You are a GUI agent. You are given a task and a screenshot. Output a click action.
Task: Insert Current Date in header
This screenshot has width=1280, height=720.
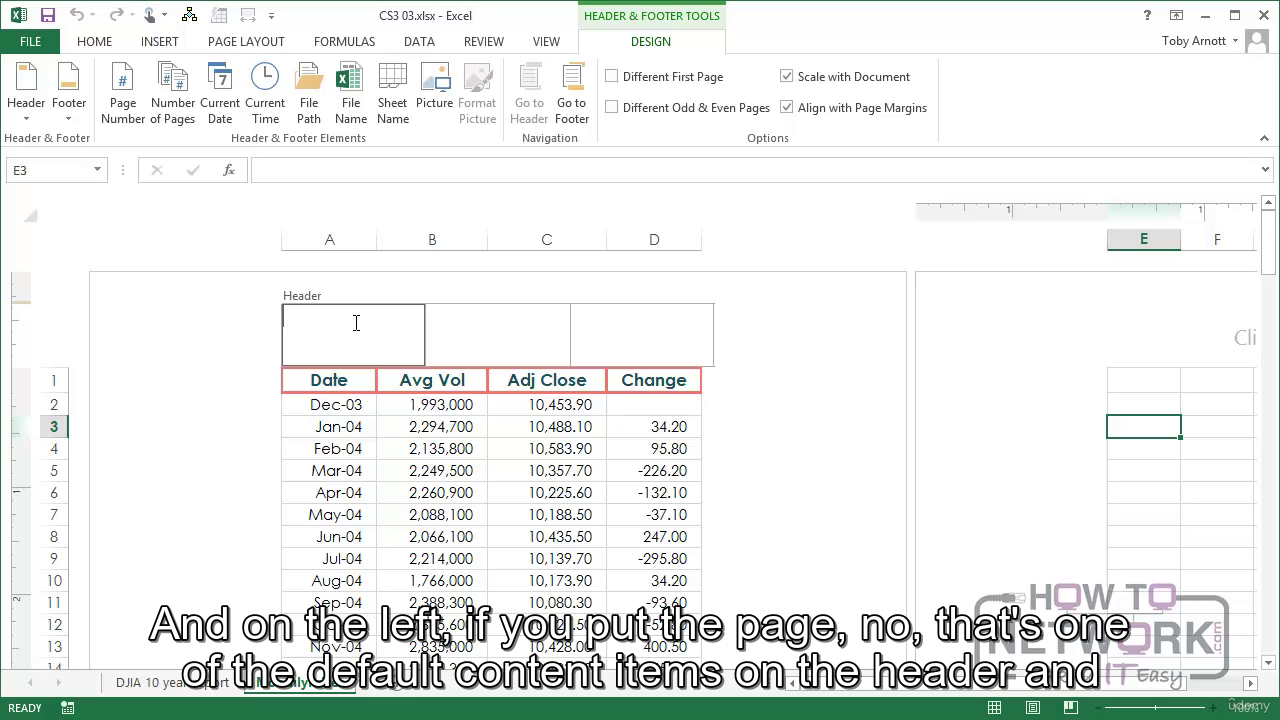coord(219,93)
